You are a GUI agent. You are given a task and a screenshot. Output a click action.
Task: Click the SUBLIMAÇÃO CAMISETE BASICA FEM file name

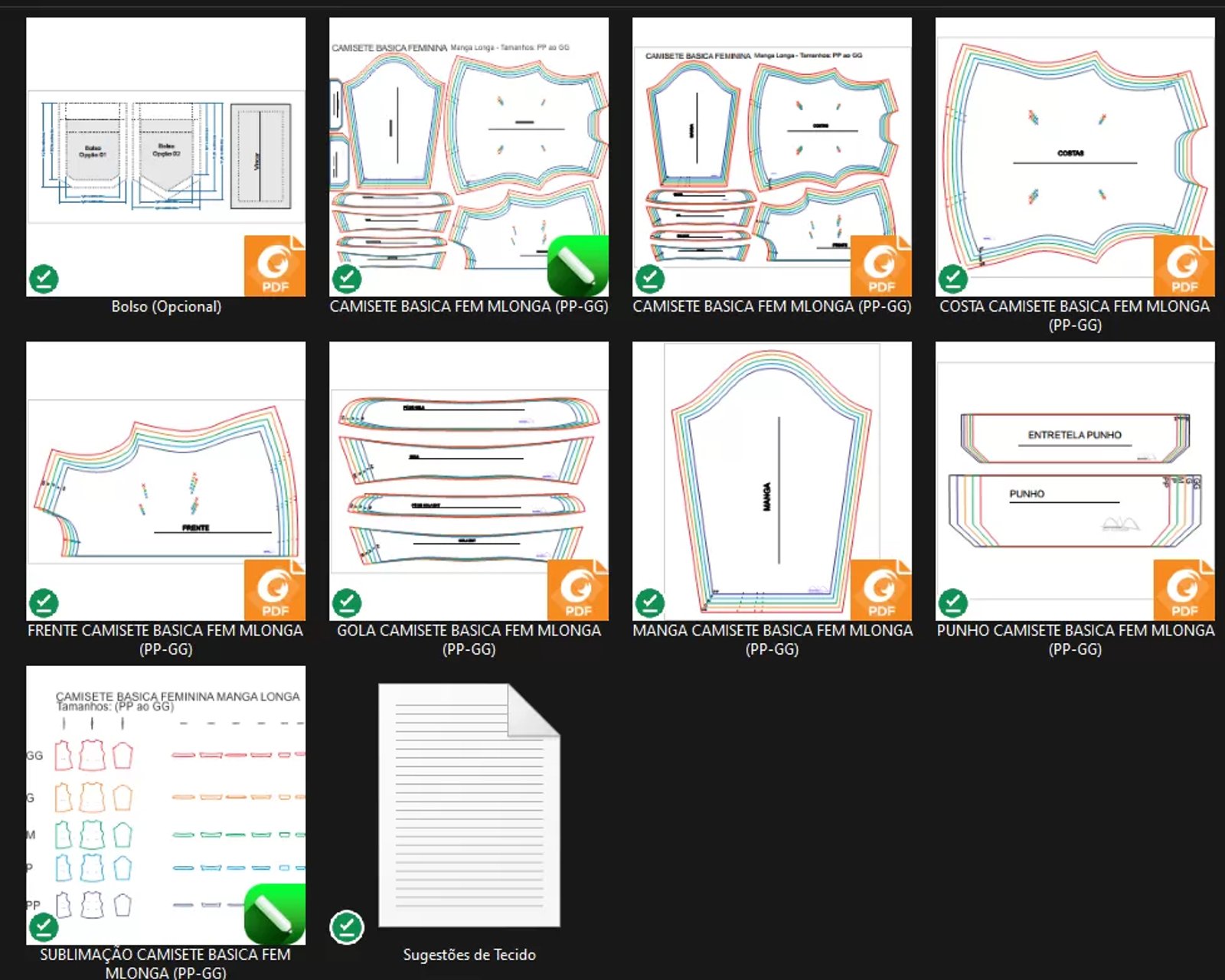click(x=165, y=963)
